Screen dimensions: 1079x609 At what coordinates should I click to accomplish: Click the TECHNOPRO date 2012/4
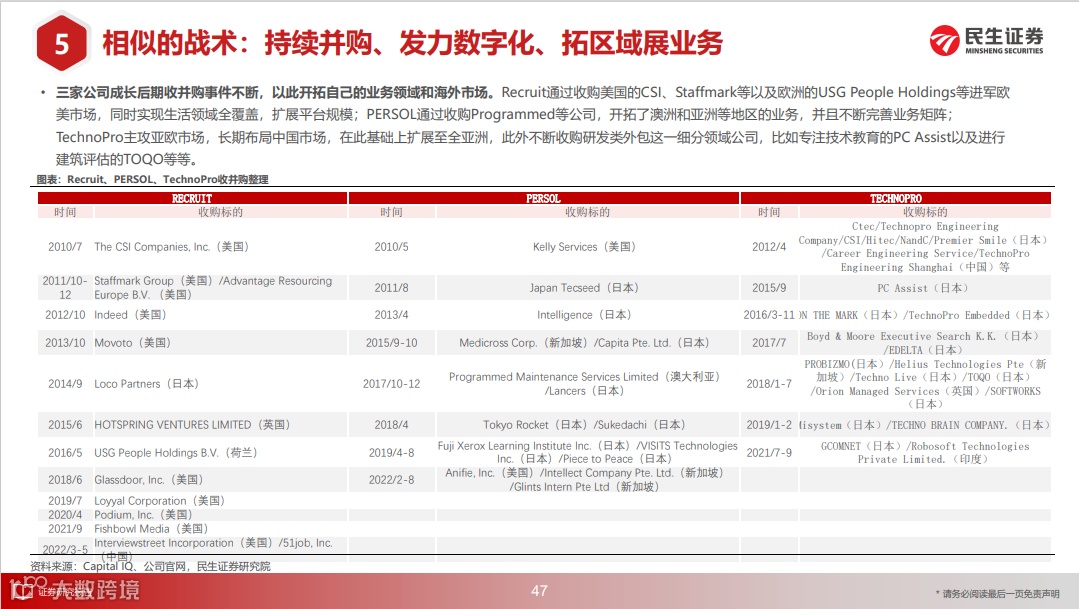coord(769,246)
